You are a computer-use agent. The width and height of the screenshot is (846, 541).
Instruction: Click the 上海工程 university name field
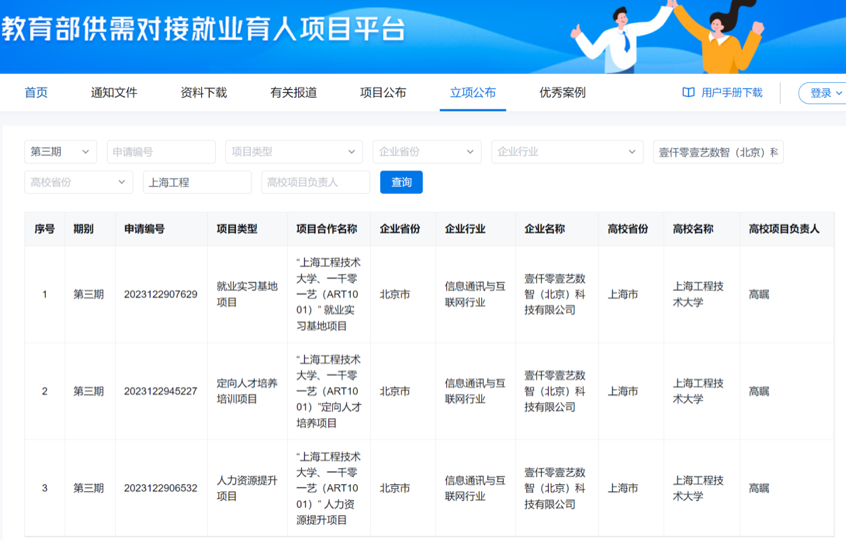197,182
